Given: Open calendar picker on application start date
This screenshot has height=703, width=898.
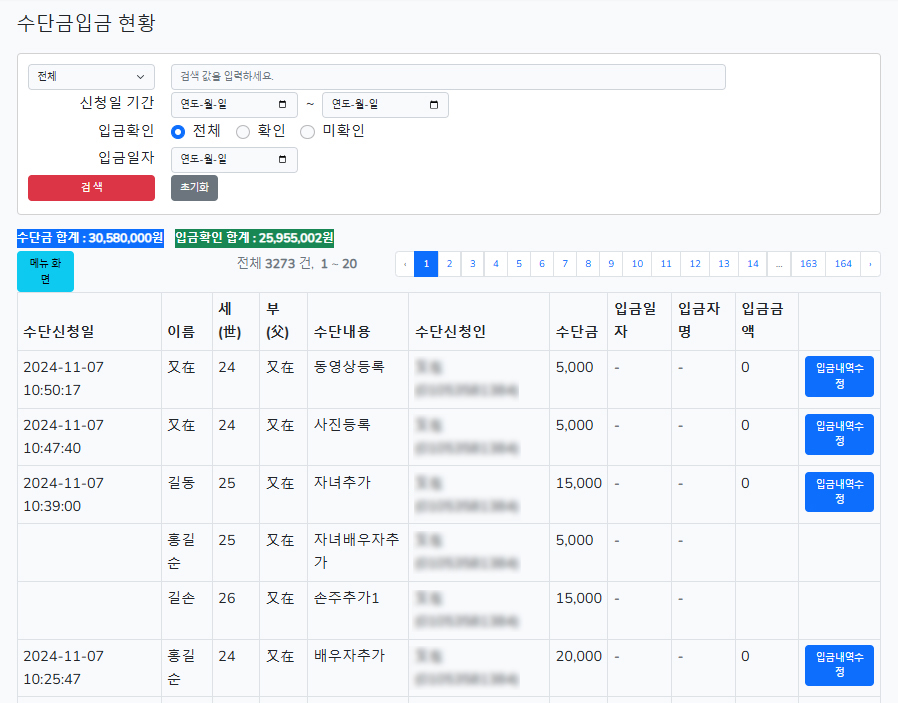Looking at the screenshot, I should point(282,105).
